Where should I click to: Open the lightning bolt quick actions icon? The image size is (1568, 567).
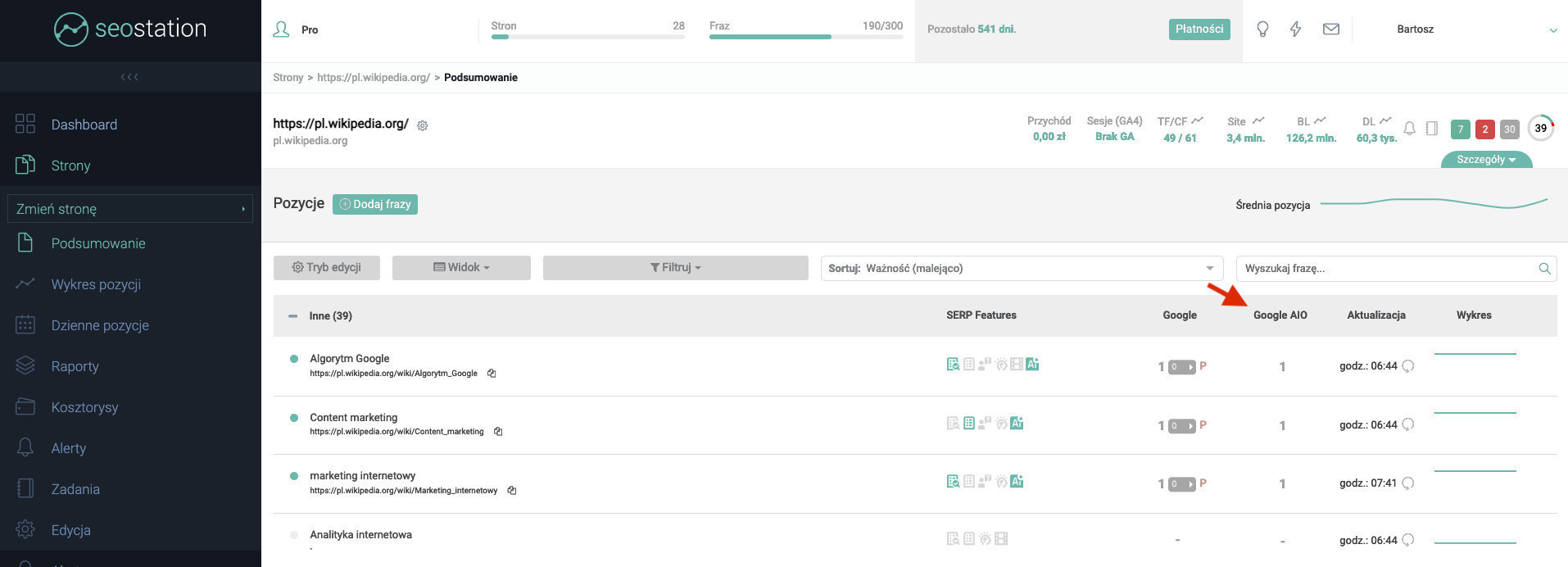1295,29
